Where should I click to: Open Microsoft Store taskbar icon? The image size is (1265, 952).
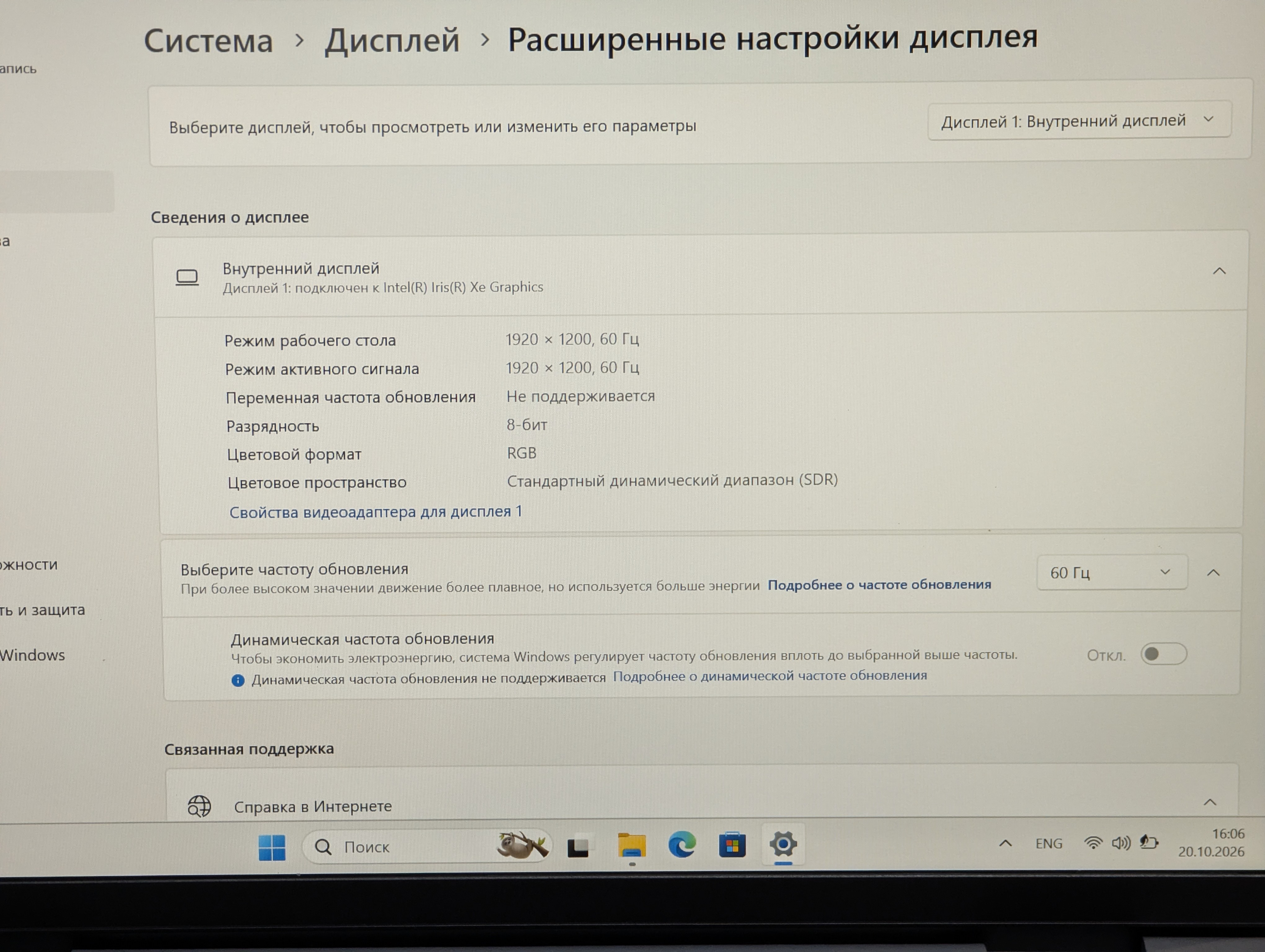(732, 844)
